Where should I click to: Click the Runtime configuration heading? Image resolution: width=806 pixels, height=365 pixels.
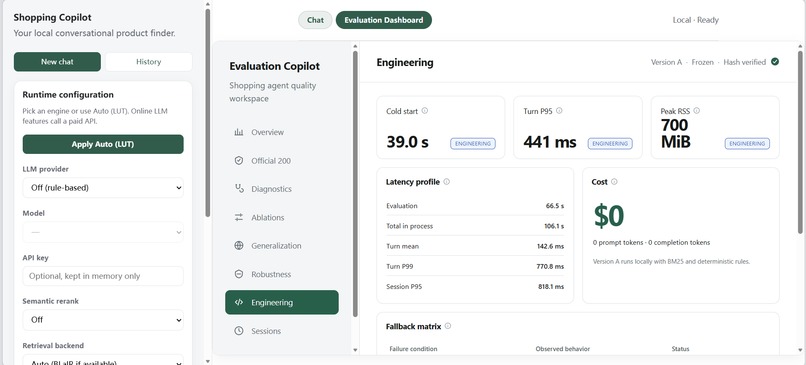click(x=68, y=95)
